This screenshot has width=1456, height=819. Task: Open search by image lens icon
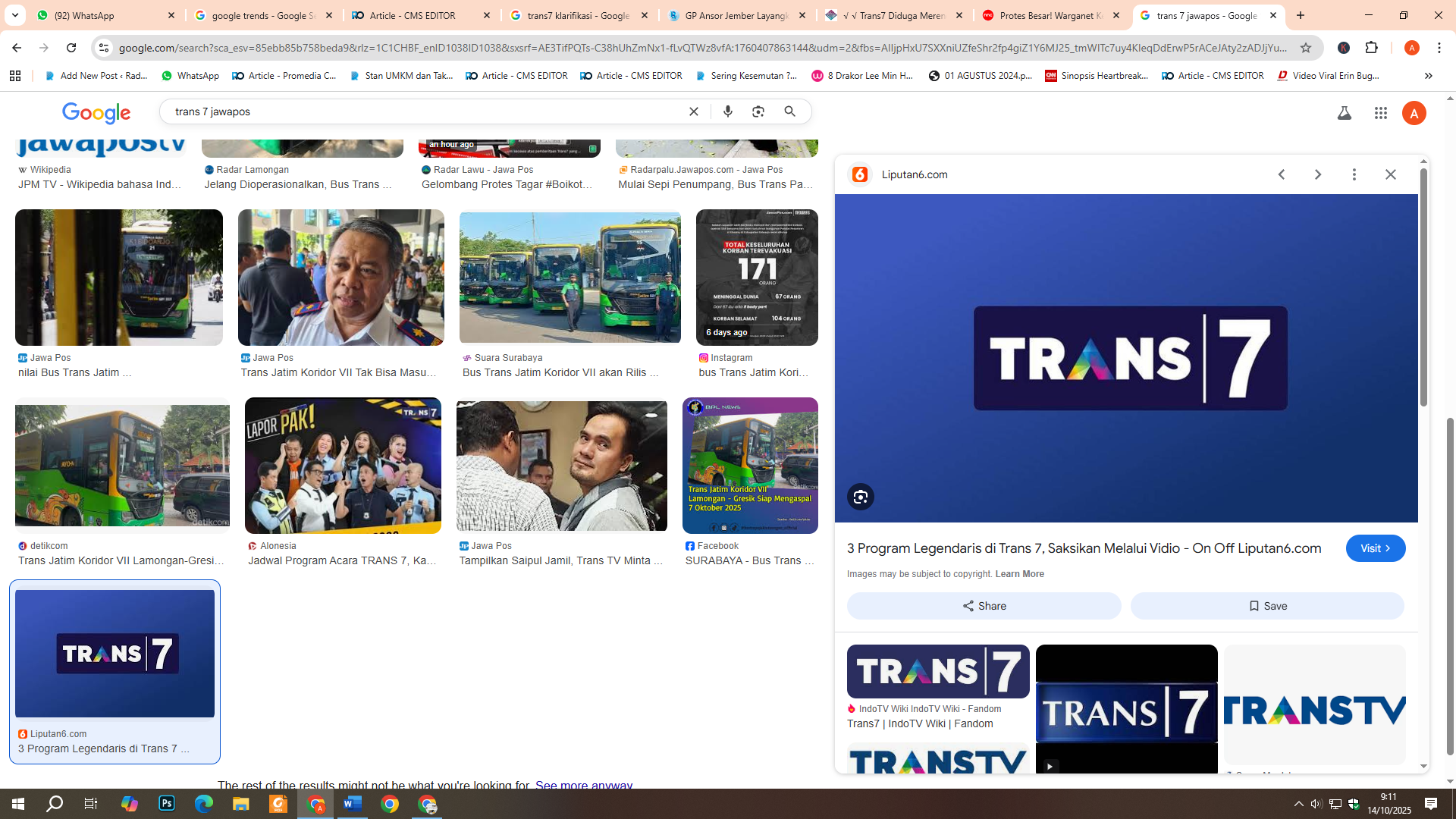pyautogui.click(x=758, y=111)
